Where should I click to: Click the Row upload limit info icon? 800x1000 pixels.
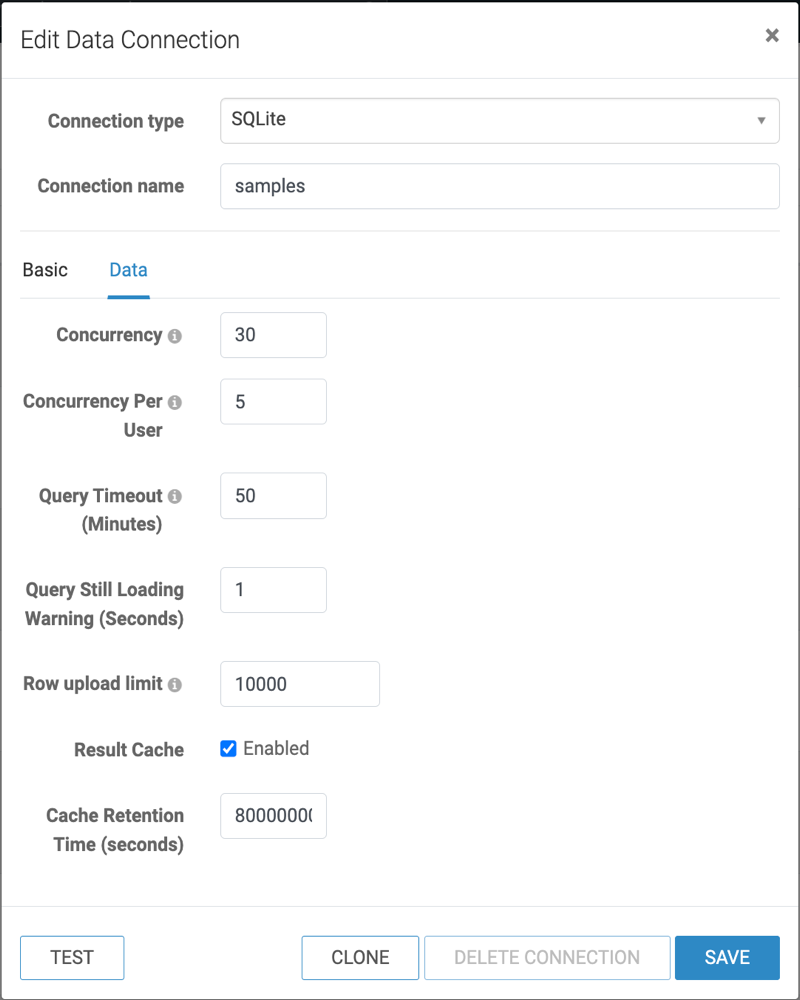174,684
